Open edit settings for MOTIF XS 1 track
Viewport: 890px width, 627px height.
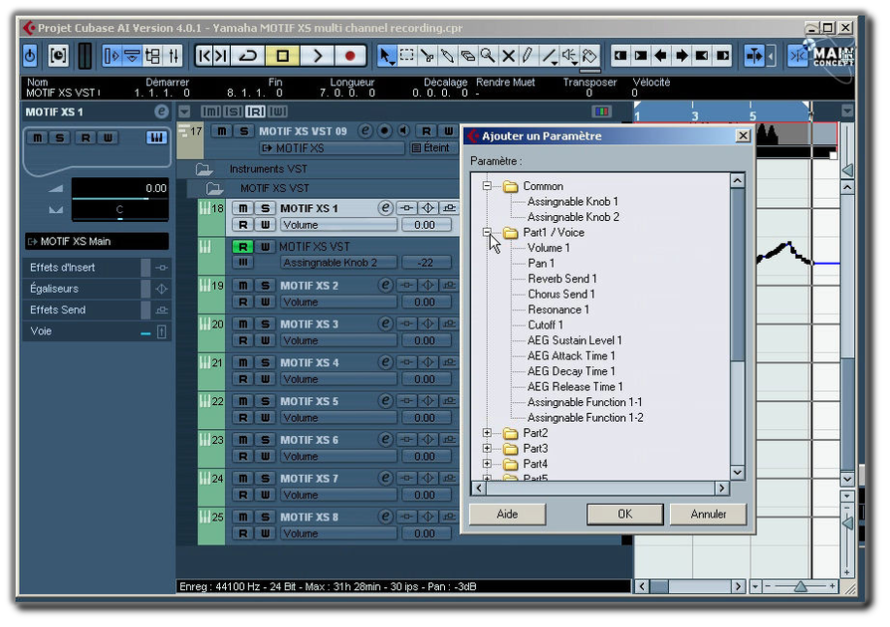[x=385, y=208]
